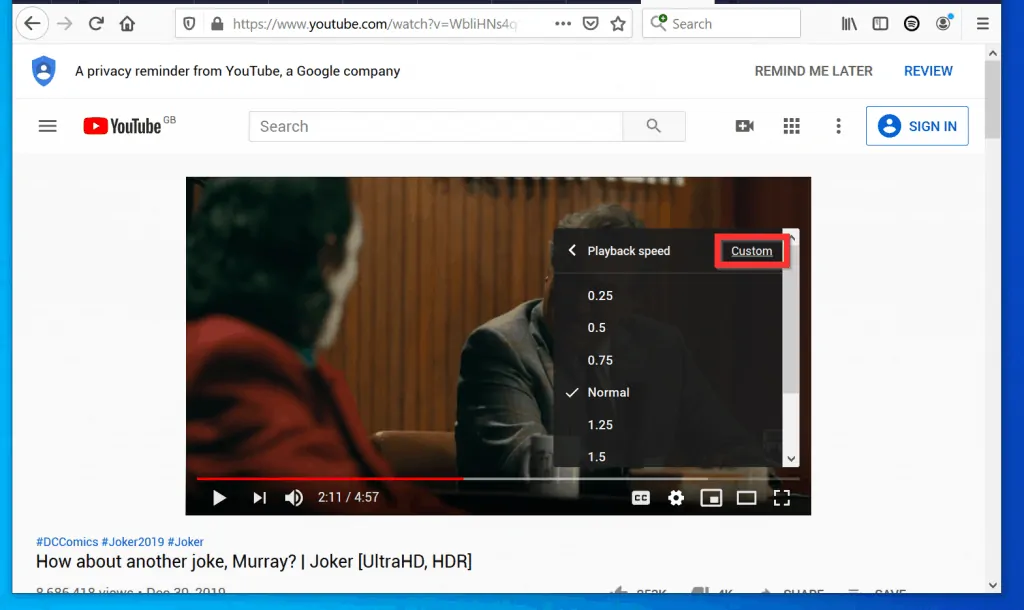The width and height of the screenshot is (1024, 610).
Task: Toggle closed captions CC
Action: click(x=641, y=498)
